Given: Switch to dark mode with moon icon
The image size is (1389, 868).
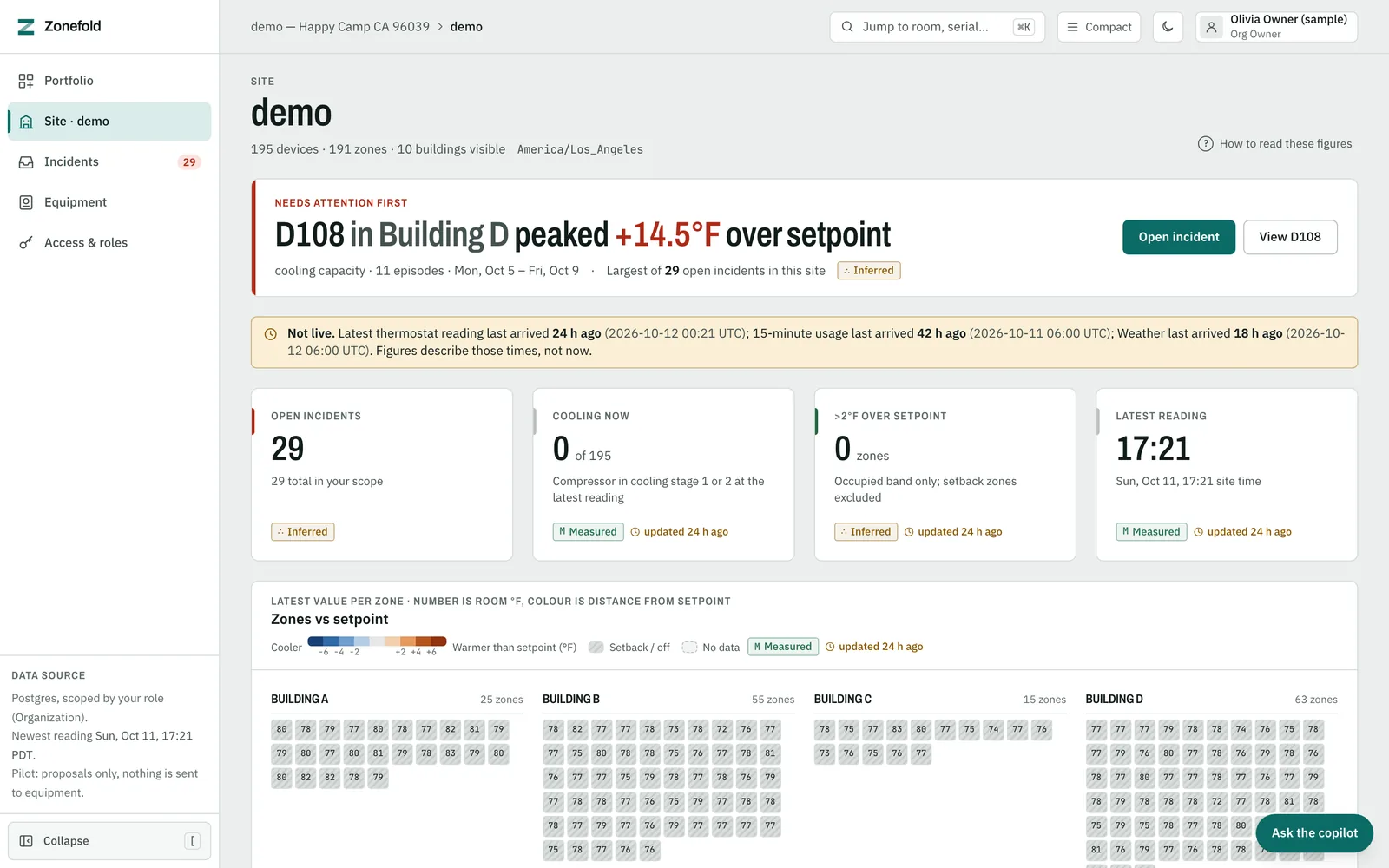Looking at the screenshot, I should pyautogui.click(x=1168, y=27).
